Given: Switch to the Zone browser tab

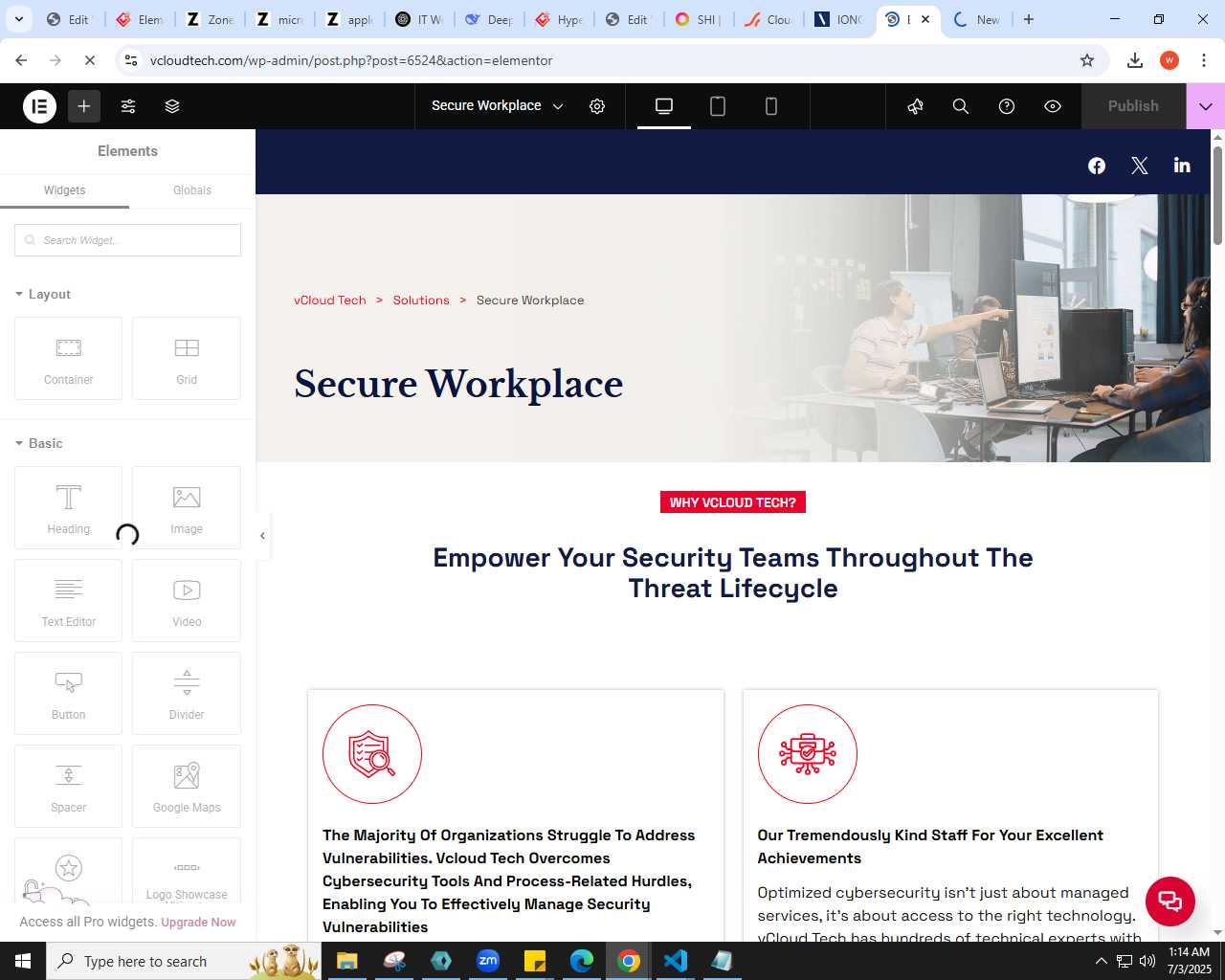Looking at the screenshot, I should (210, 19).
